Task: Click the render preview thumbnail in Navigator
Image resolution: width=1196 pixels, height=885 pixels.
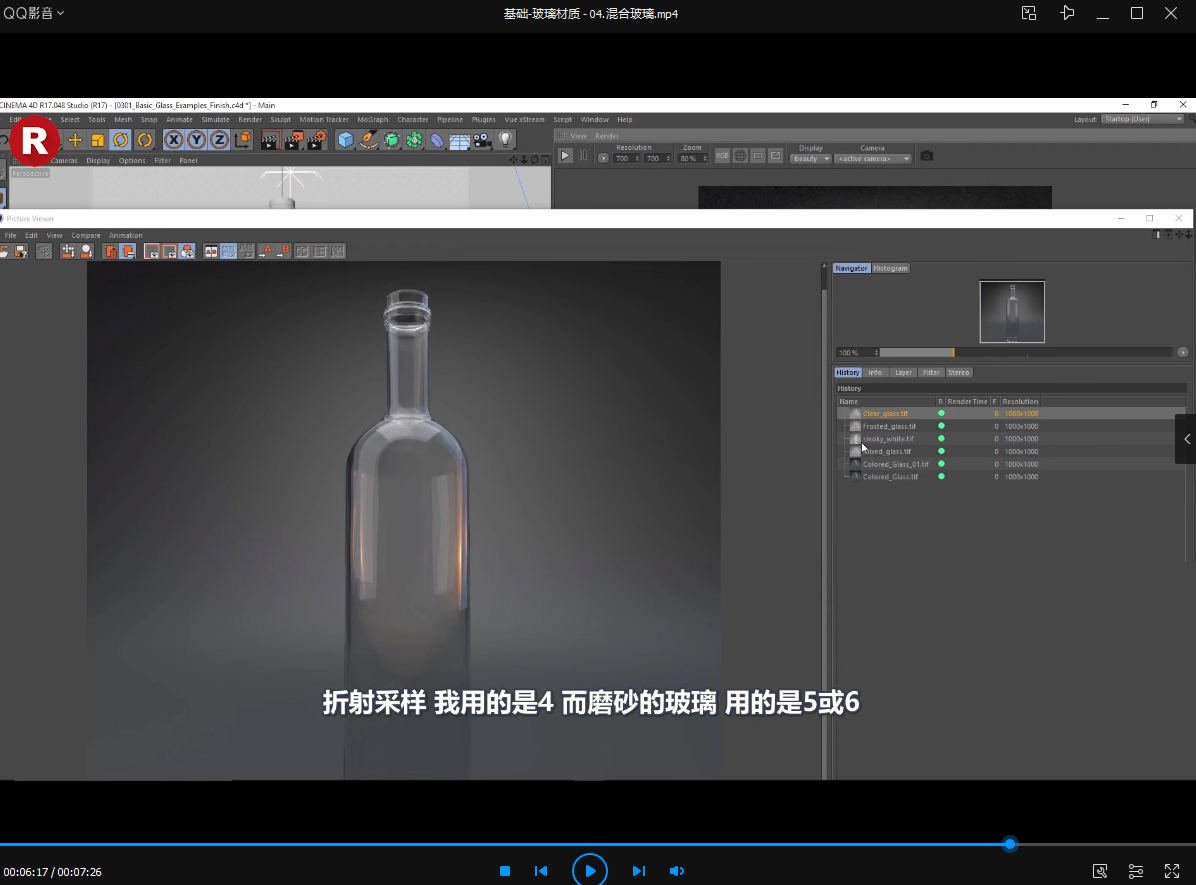Action: coord(1011,311)
